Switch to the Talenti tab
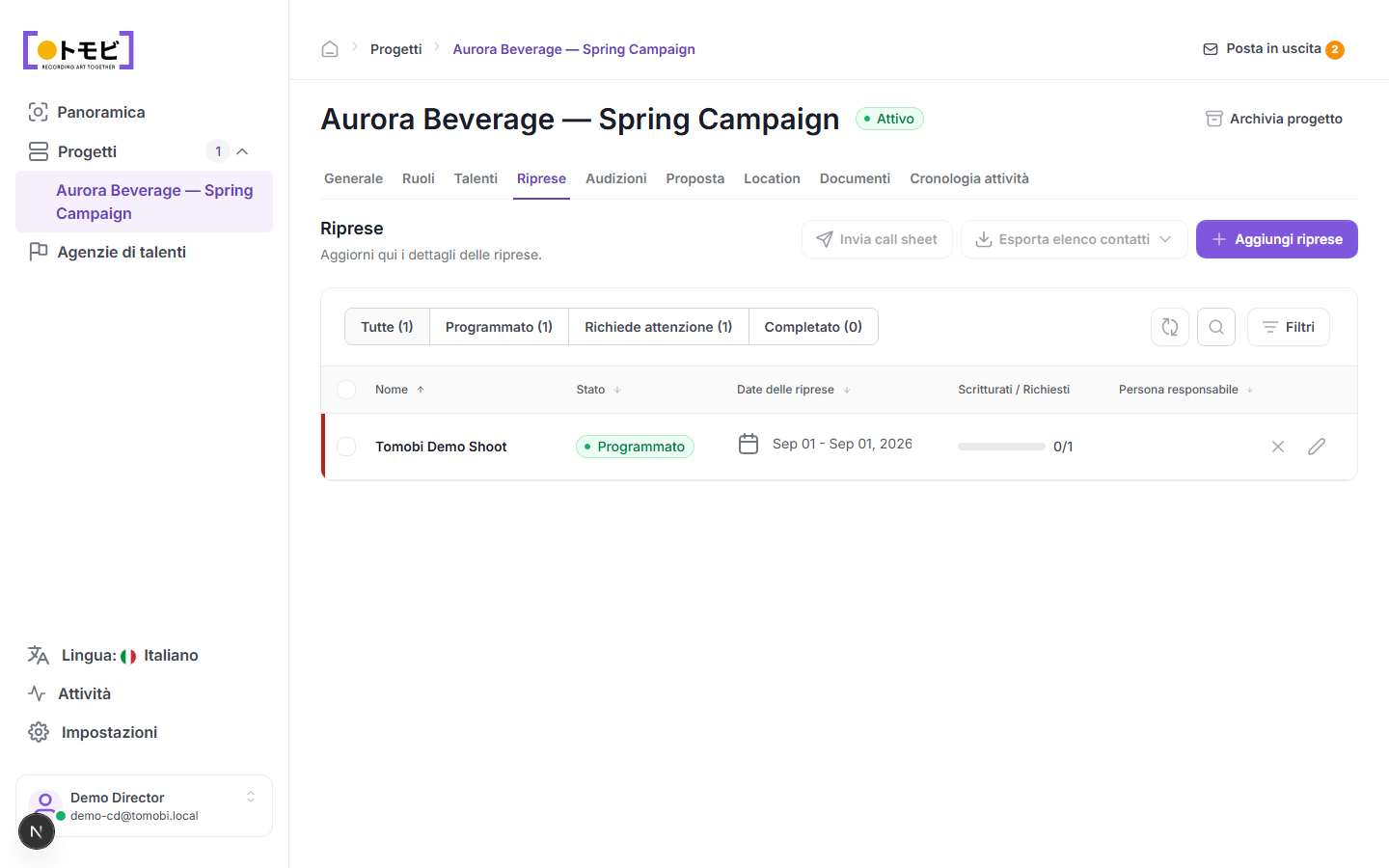This screenshot has width=1389, height=868. [x=476, y=178]
